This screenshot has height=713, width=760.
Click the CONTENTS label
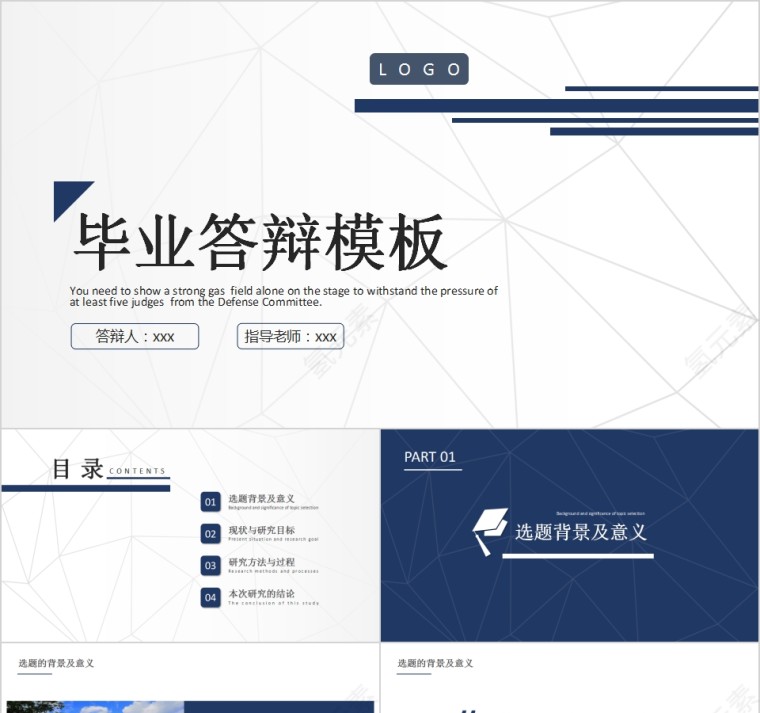pyautogui.click(x=137, y=471)
